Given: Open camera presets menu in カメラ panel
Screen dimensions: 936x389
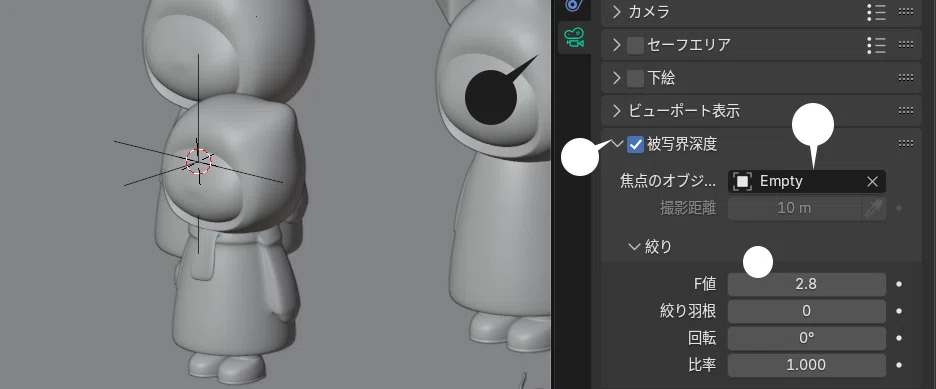Looking at the screenshot, I should 876,11.
